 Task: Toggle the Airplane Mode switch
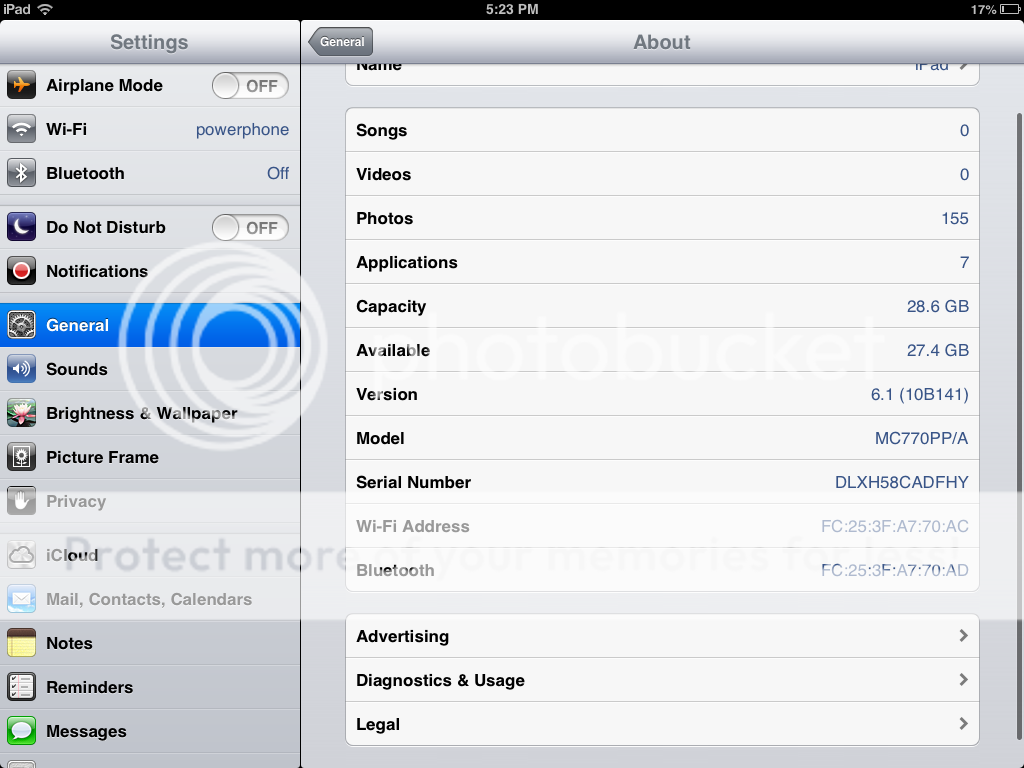click(250, 86)
